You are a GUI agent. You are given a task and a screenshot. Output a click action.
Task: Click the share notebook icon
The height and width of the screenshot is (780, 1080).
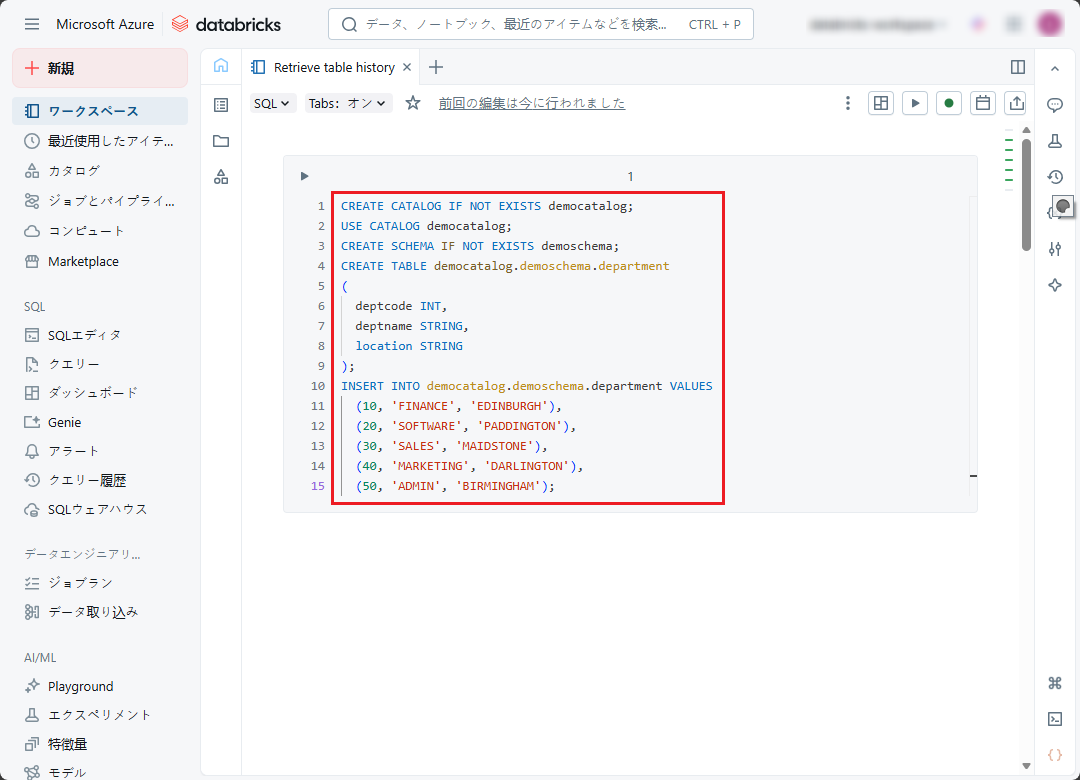[x=1016, y=103]
